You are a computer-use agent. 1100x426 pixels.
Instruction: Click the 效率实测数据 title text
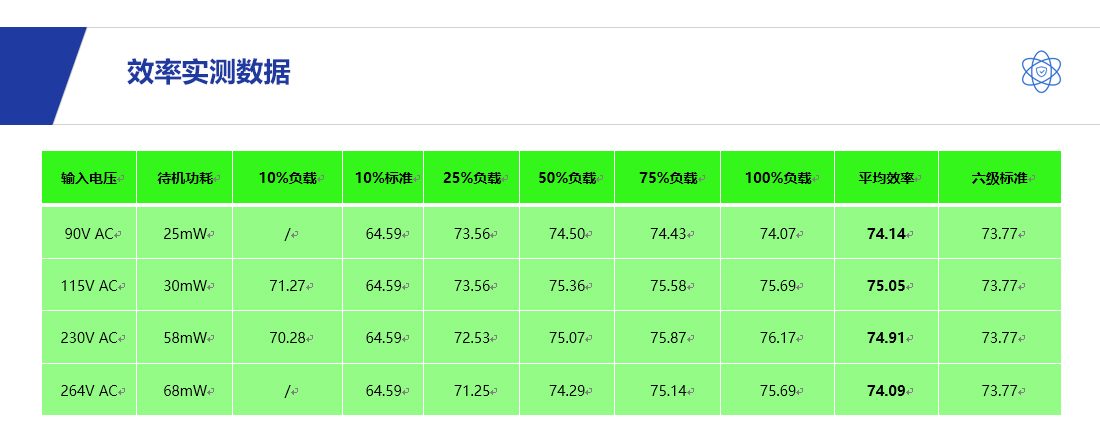point(208,73)
